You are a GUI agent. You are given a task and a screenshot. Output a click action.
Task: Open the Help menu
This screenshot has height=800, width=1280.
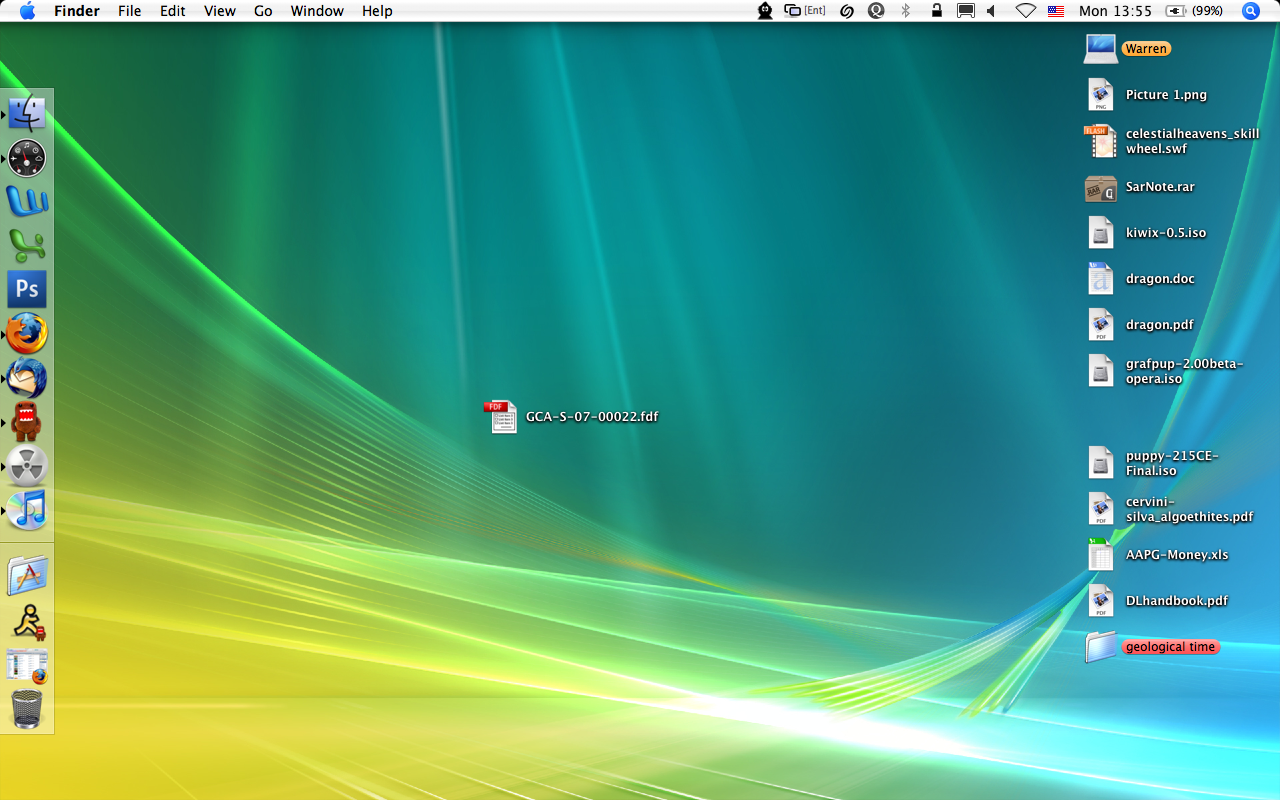point(377,11)
